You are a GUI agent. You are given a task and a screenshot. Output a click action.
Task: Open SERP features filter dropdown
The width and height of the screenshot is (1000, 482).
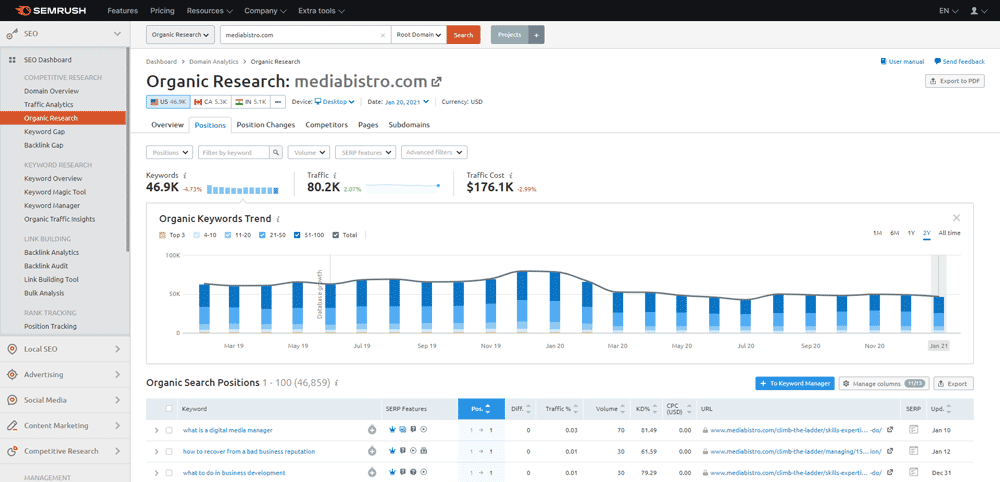[365, 152]
